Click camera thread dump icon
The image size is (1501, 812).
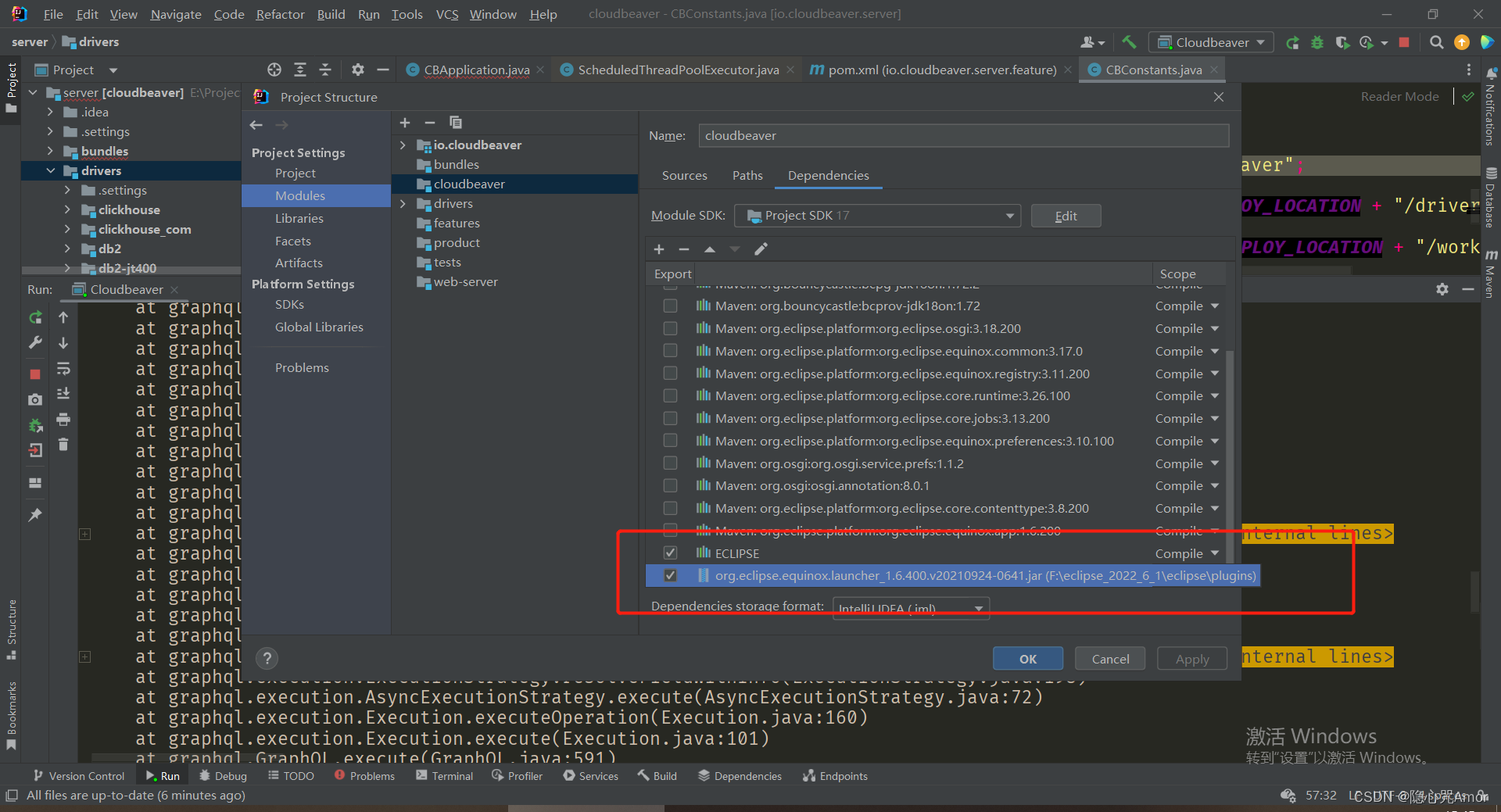(35, 399)
